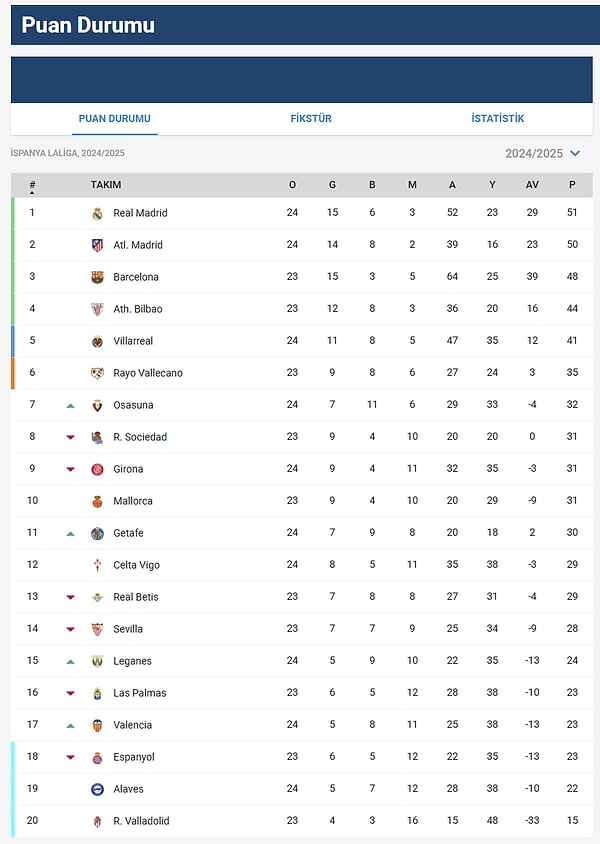Open the İSTATİSTİK tab
This screenshot has height=844, width=600.
coord(497,118)
